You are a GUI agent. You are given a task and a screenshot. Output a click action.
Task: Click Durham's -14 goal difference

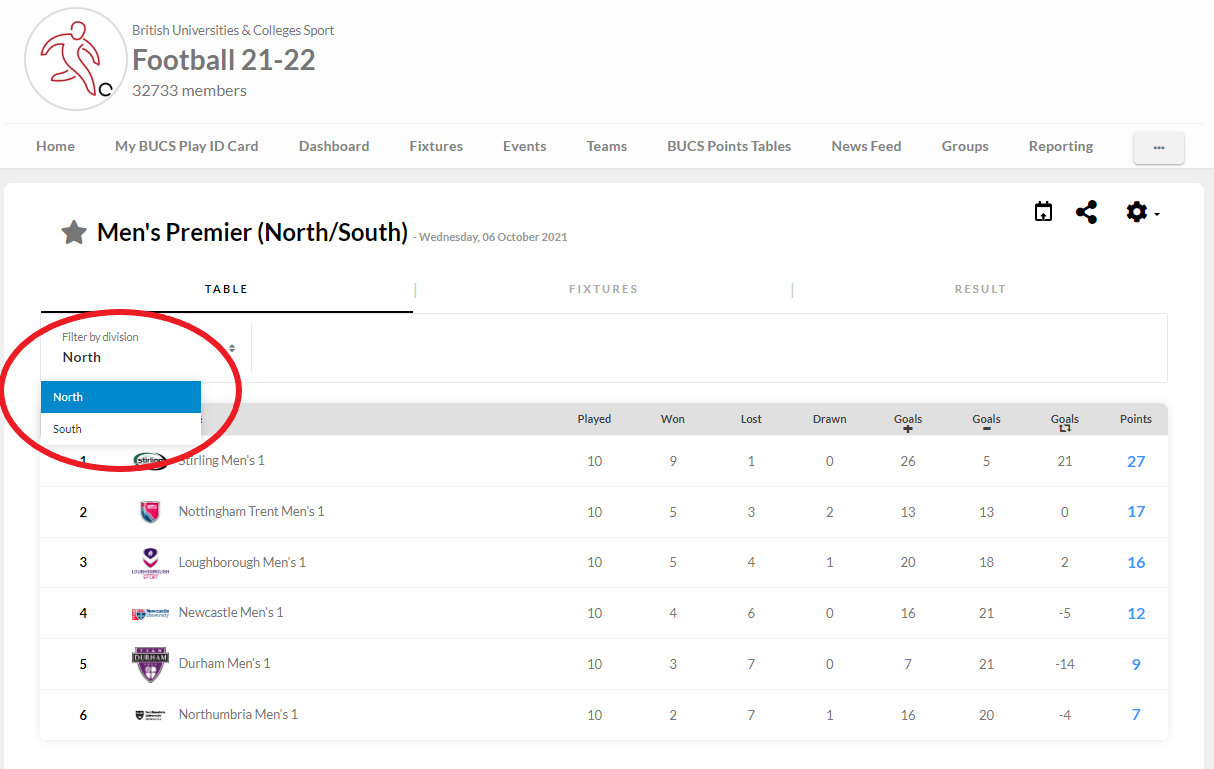1065,664
